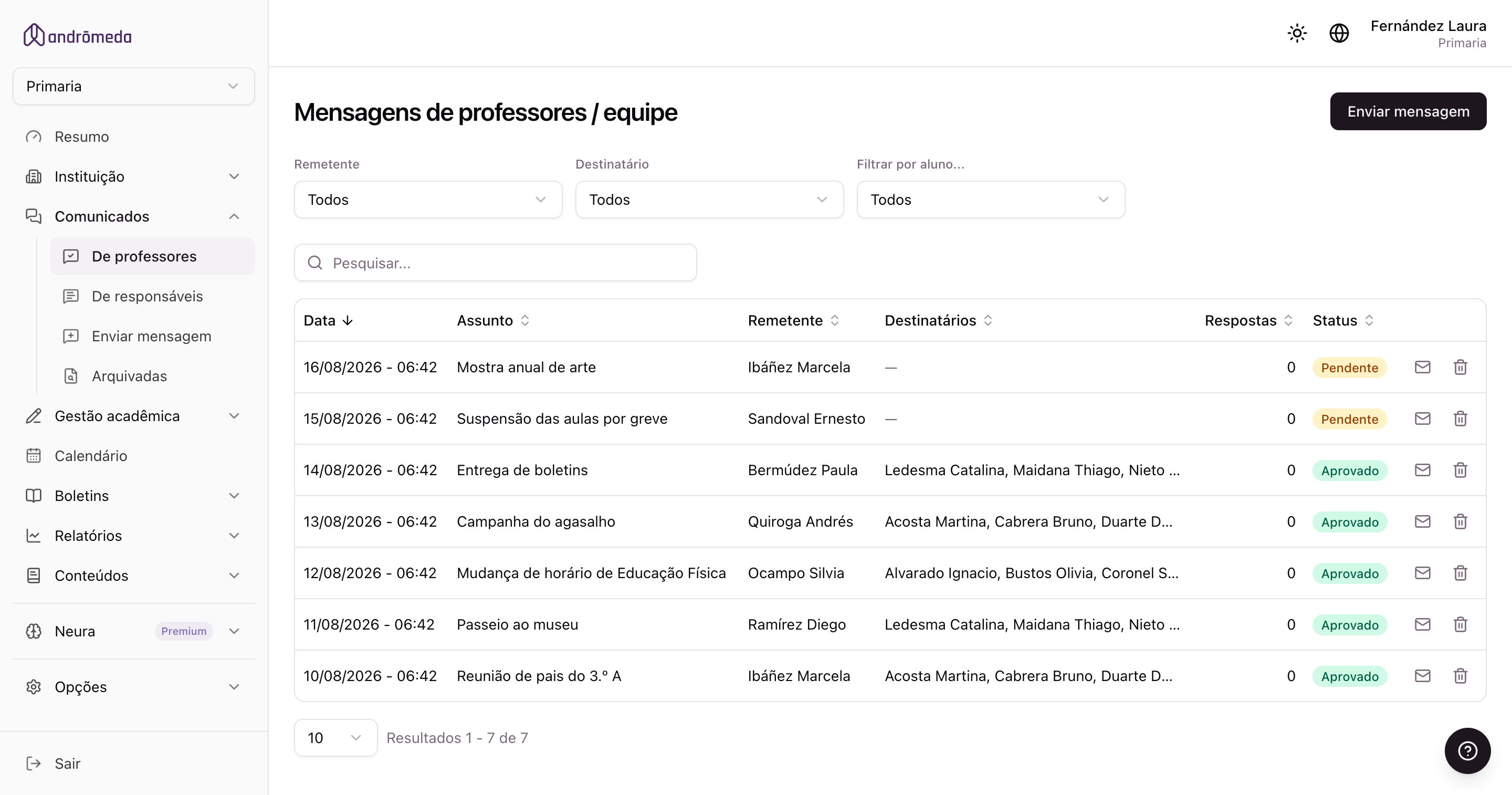Open Calendário in the sidebar
Viewport: 1512px width, 795px height.
134,456
